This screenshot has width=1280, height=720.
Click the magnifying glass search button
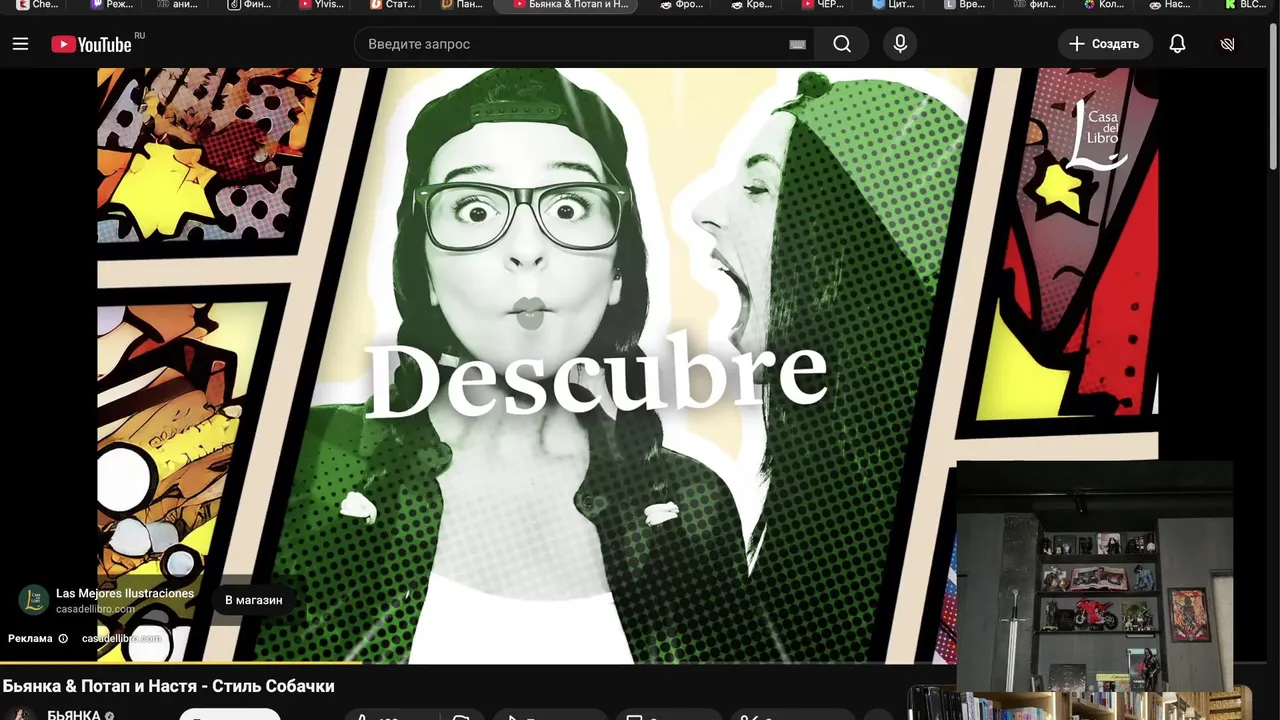point(842,44)
